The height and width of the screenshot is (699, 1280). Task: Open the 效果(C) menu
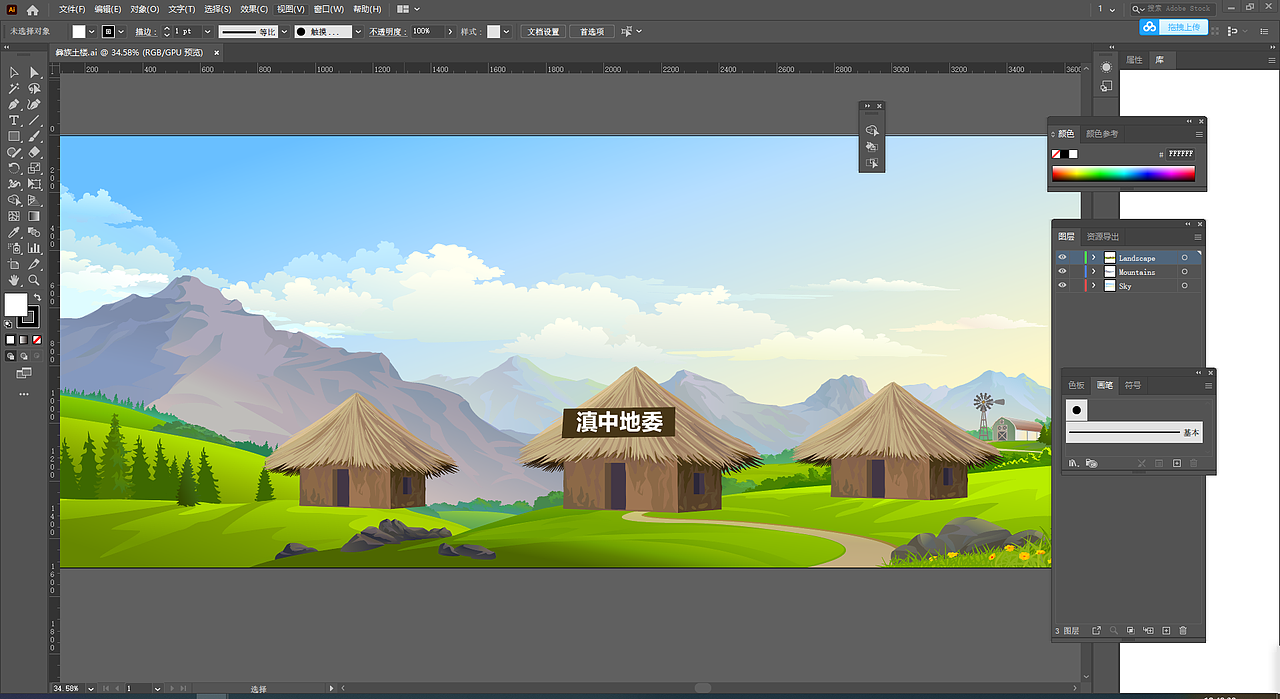pos(254,9)
